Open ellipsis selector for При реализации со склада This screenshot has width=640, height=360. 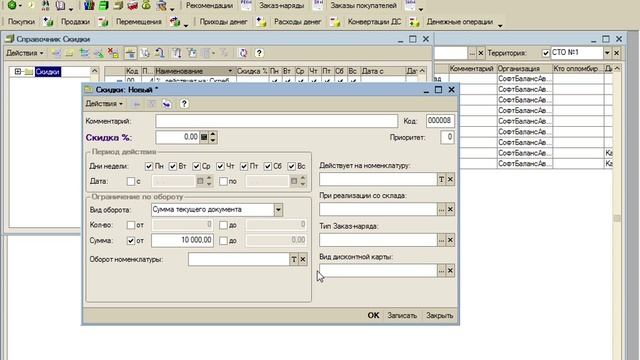click(x=441, y=210)
